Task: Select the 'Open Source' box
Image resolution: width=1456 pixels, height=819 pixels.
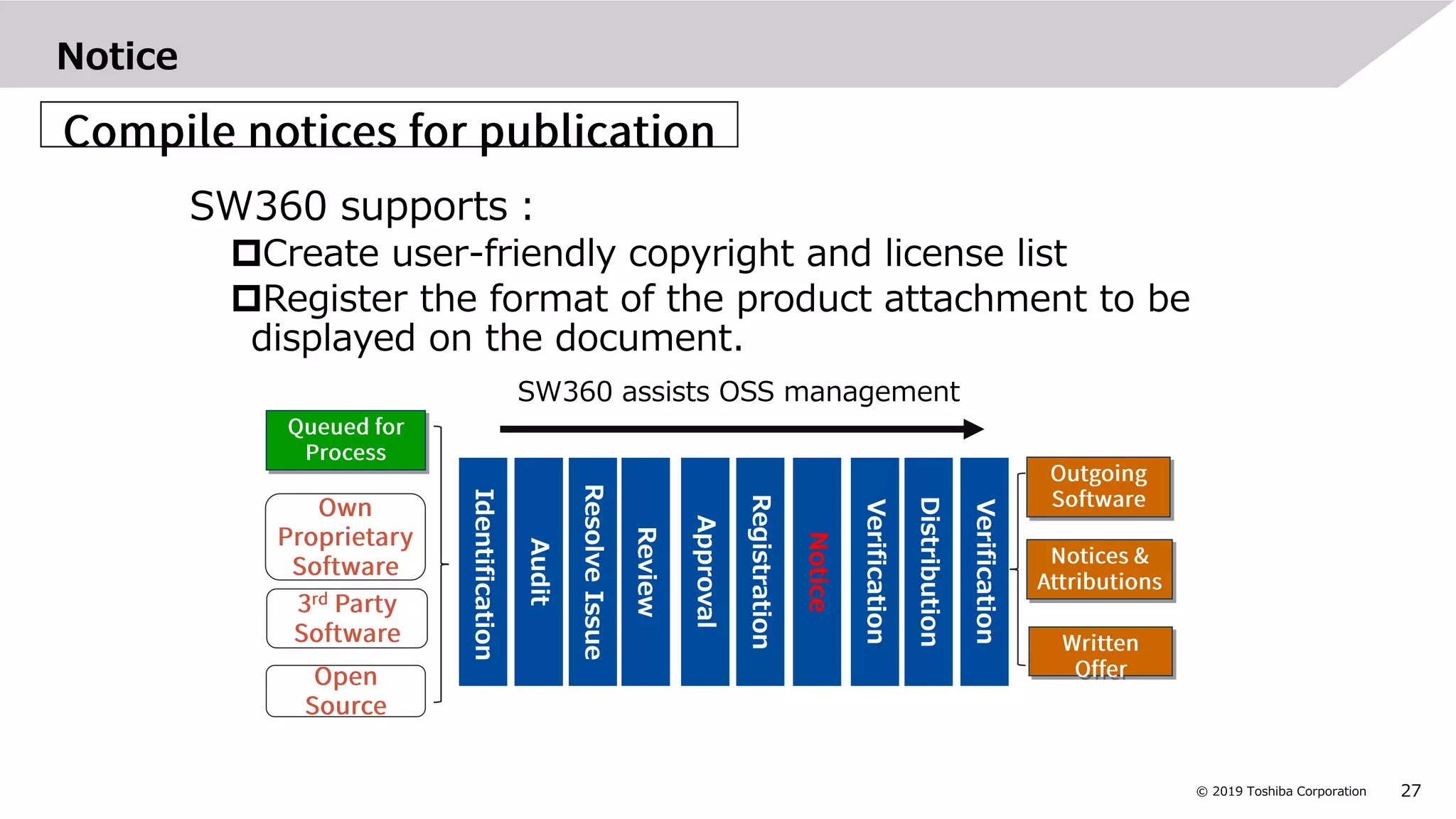Action: tap(346, 691)
